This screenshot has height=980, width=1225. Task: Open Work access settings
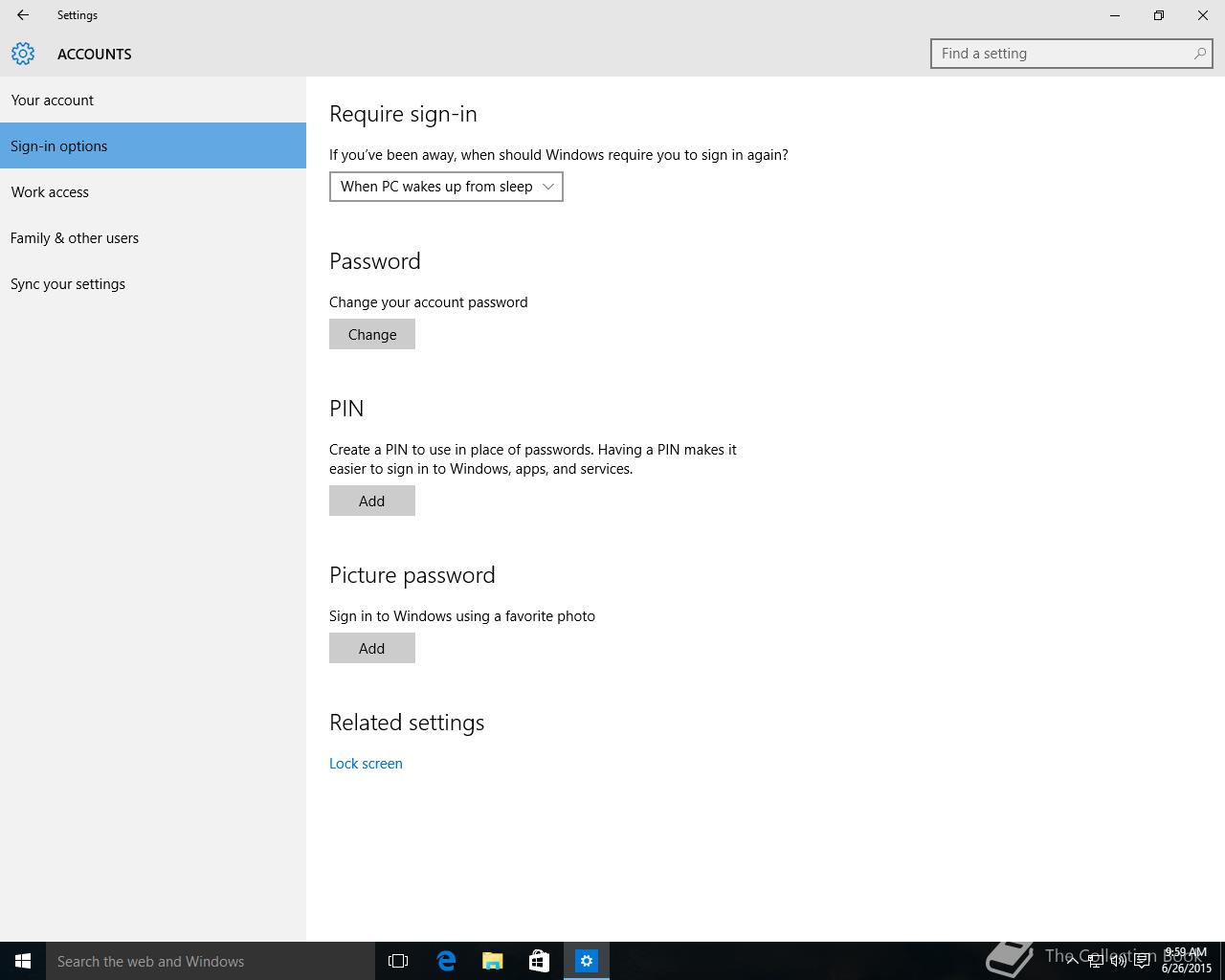[x=153, y=191]
